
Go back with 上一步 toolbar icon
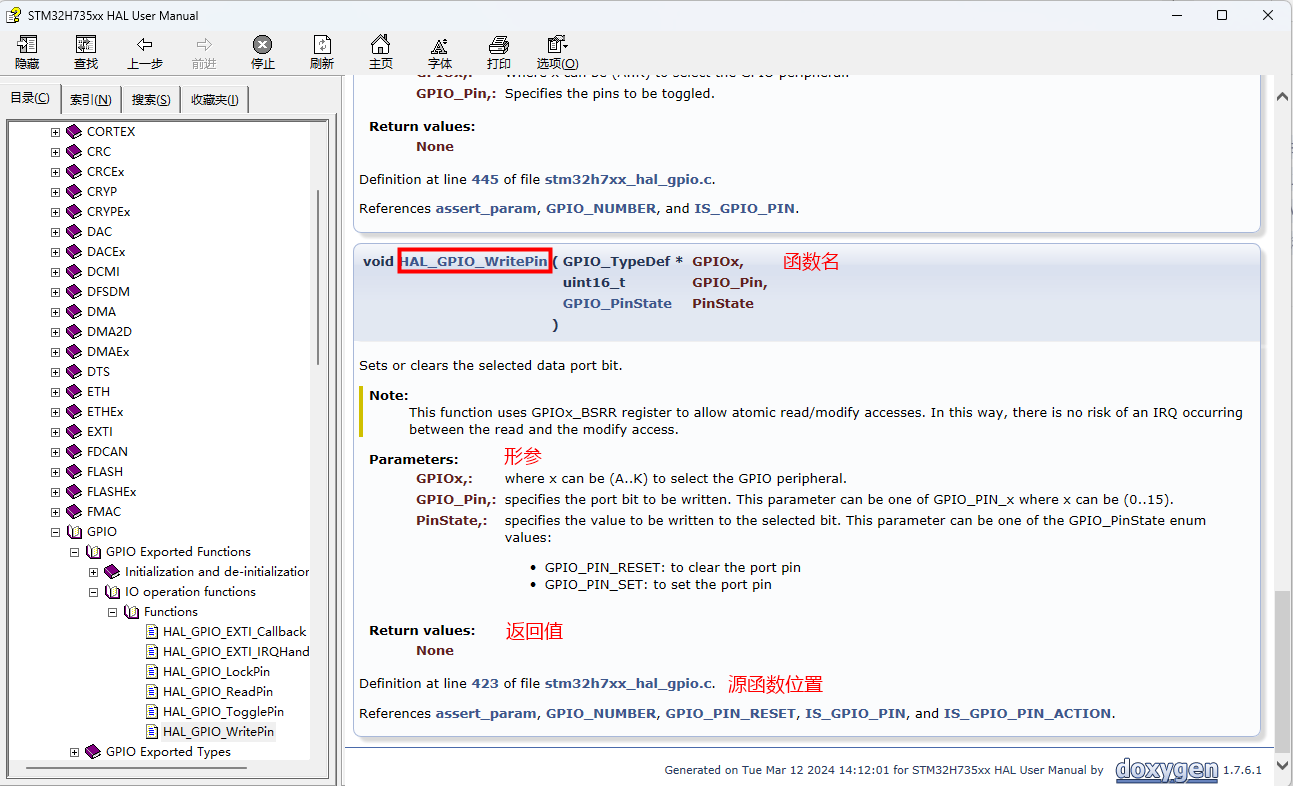point(145,45)
